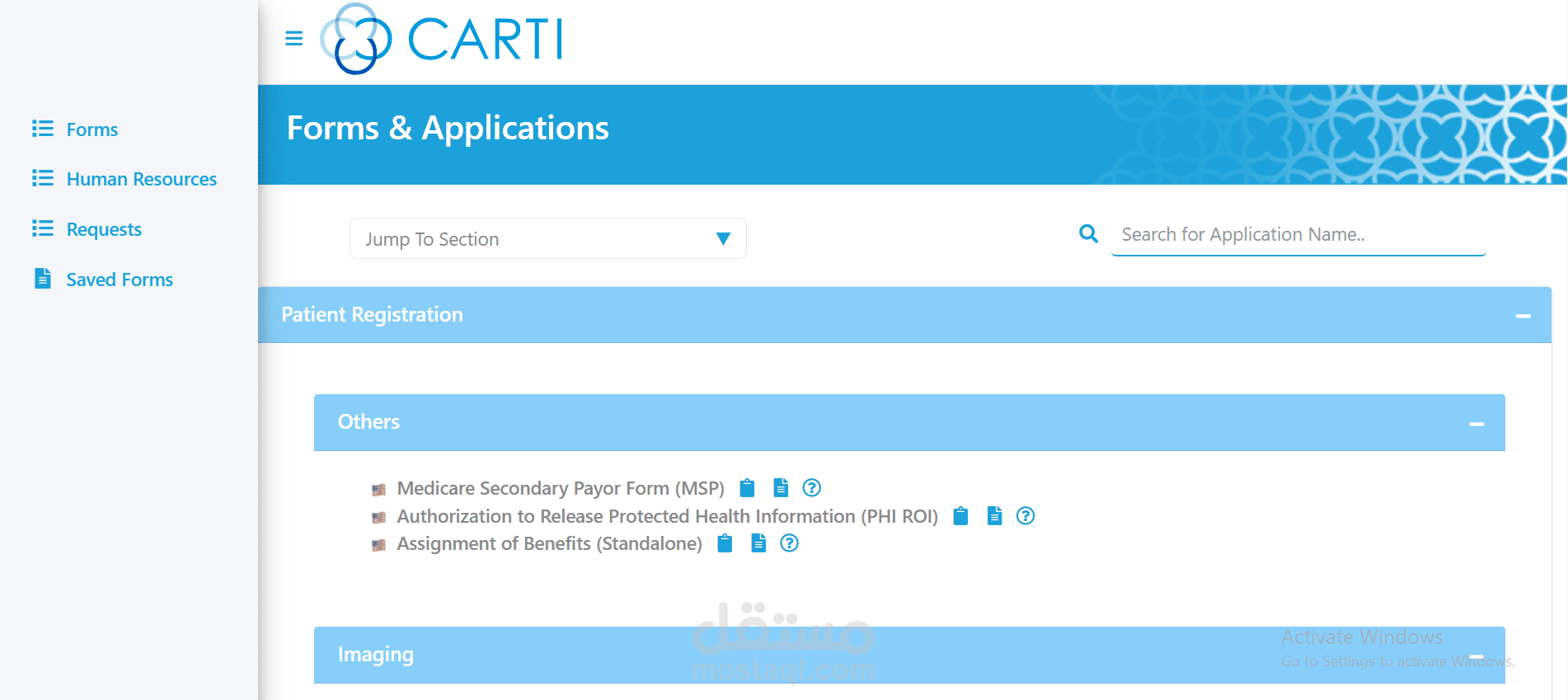Image resolution: width=1568 pixels, height=700 pixels.
Task: Open the Jump To Section dropdown
Action: (548, 238)
